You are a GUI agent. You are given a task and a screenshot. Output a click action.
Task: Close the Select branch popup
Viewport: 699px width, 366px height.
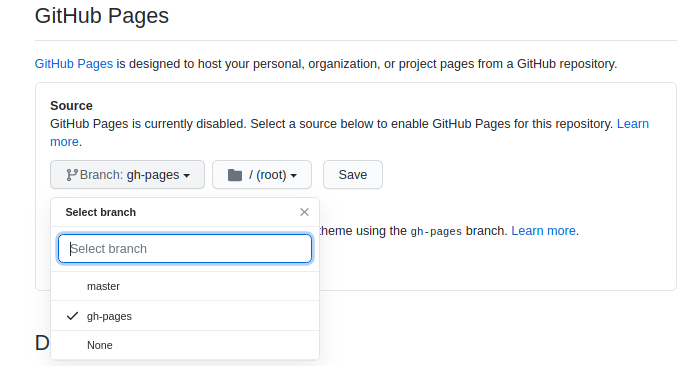[x=304, y=212]
